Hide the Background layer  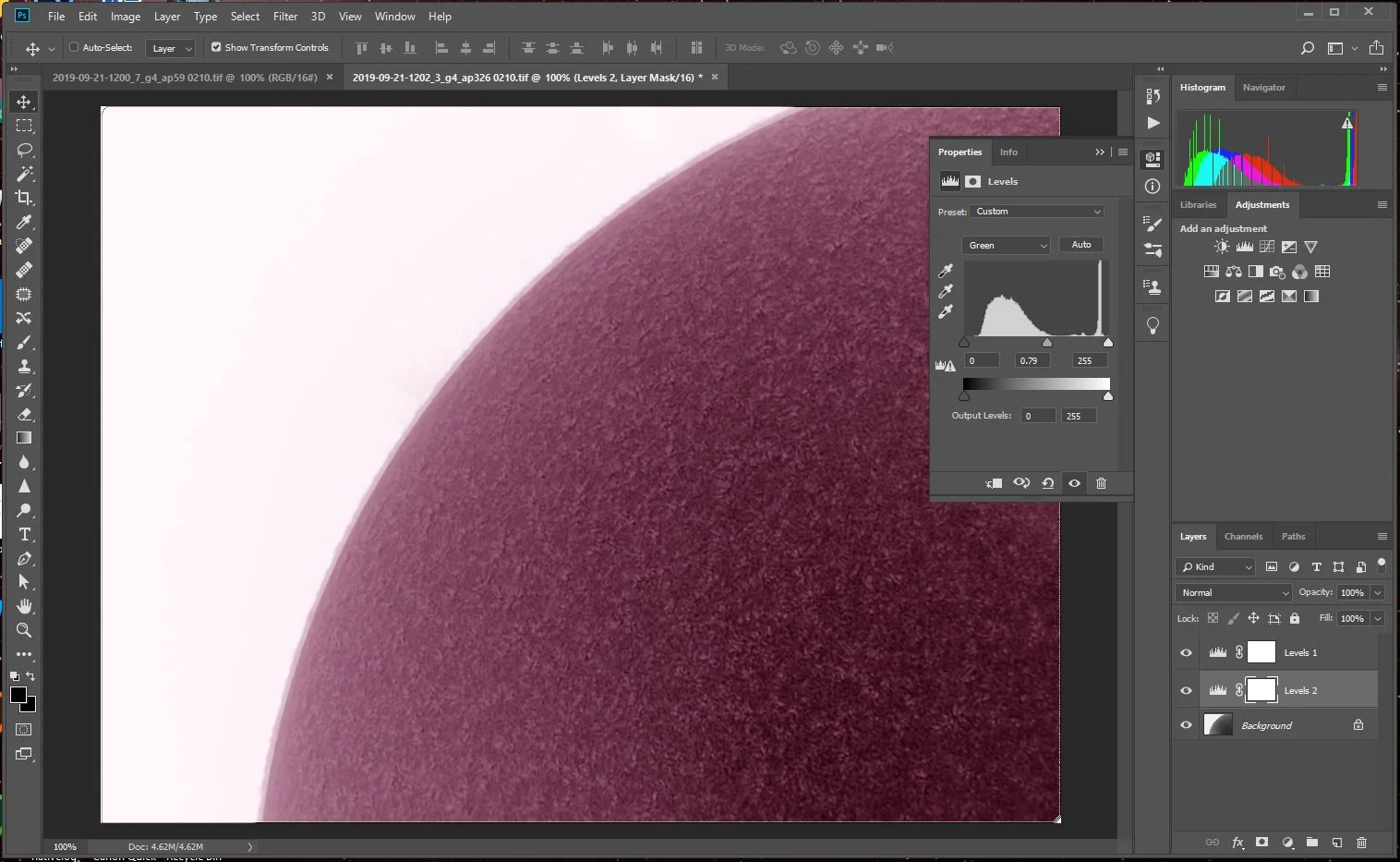1187,725
